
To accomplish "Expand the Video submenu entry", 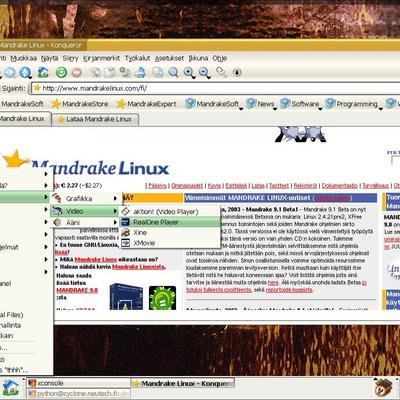I will click(x=85, y=211).
